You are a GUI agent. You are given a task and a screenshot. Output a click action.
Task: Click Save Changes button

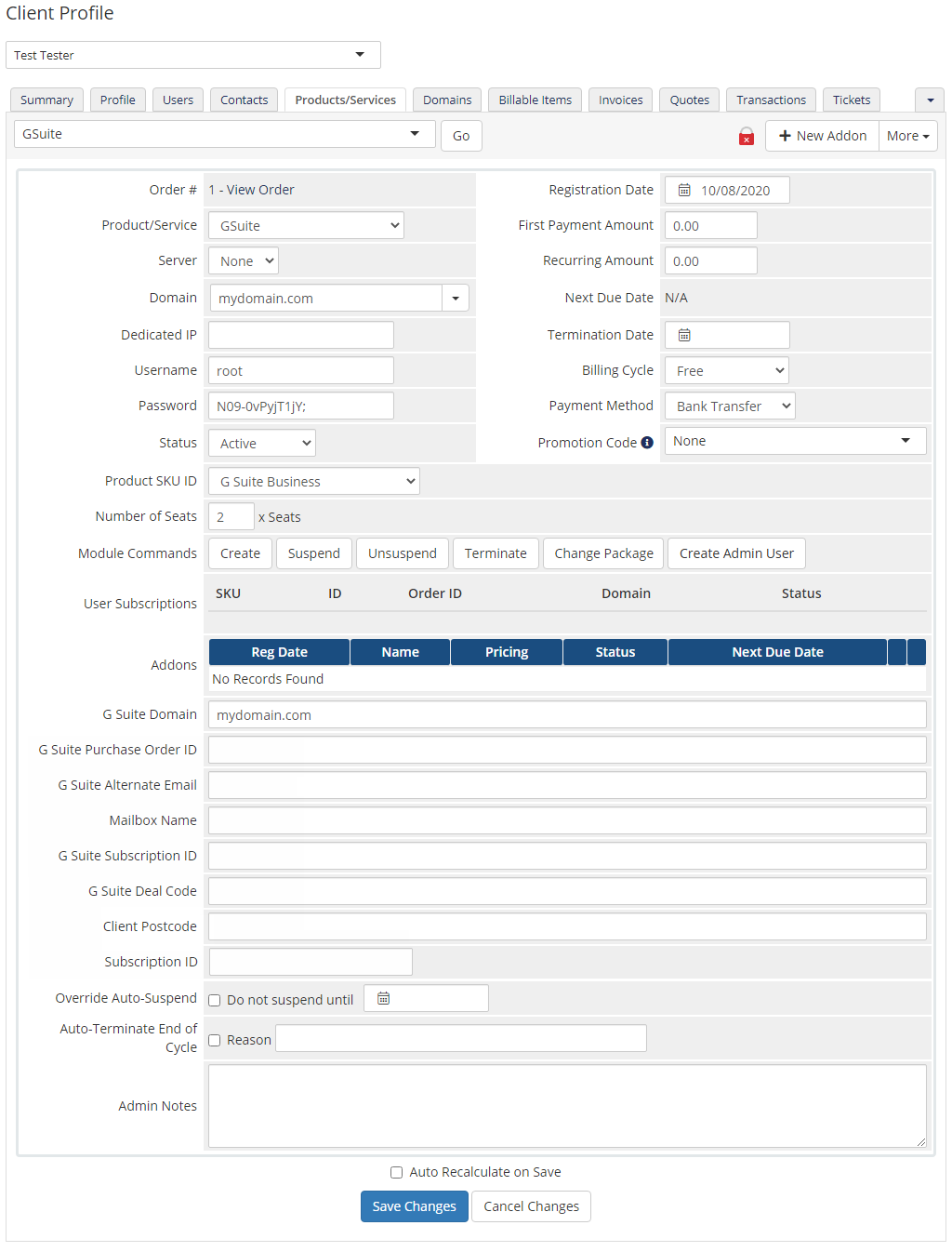click(415, 1206)
